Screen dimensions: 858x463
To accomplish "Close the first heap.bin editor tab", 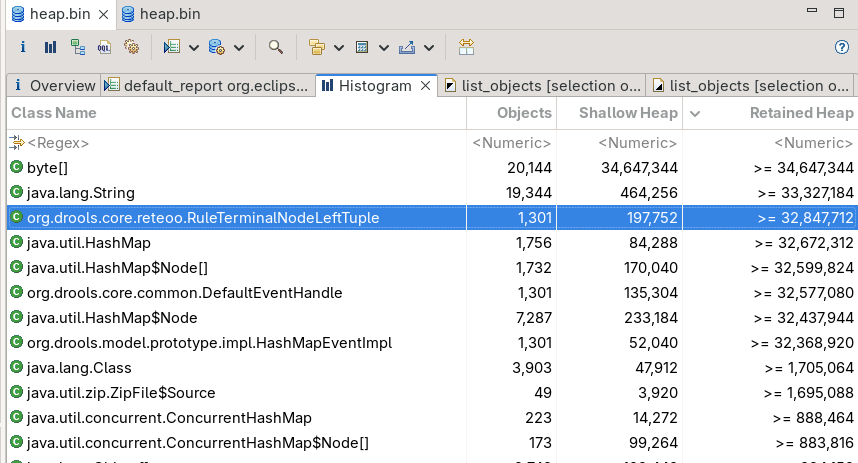I will [103, 15].
